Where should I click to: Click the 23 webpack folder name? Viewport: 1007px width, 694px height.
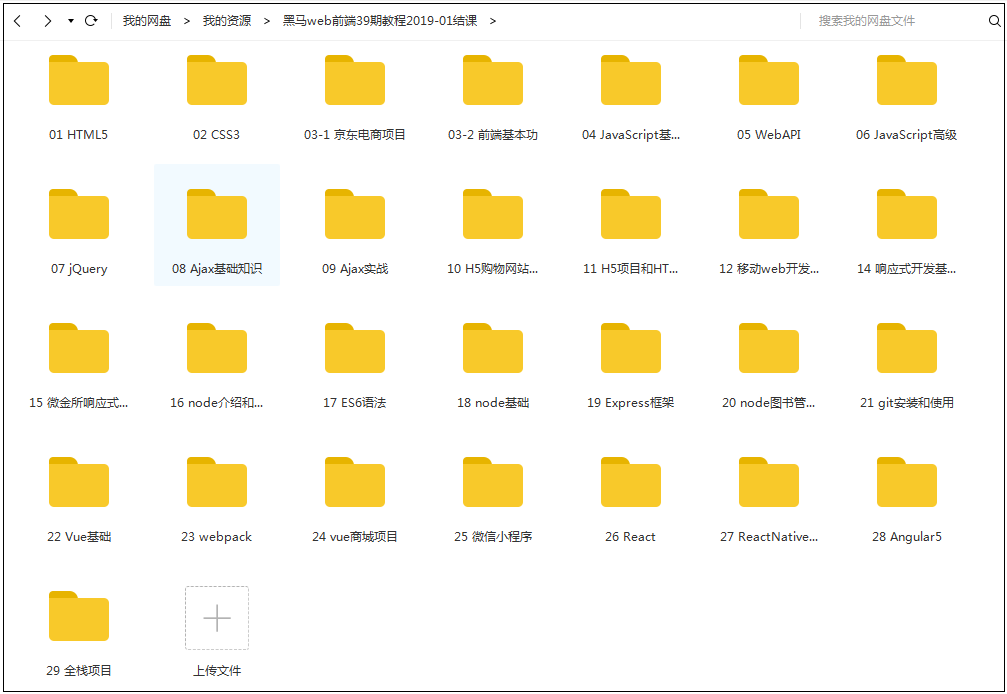click(216, 537)
